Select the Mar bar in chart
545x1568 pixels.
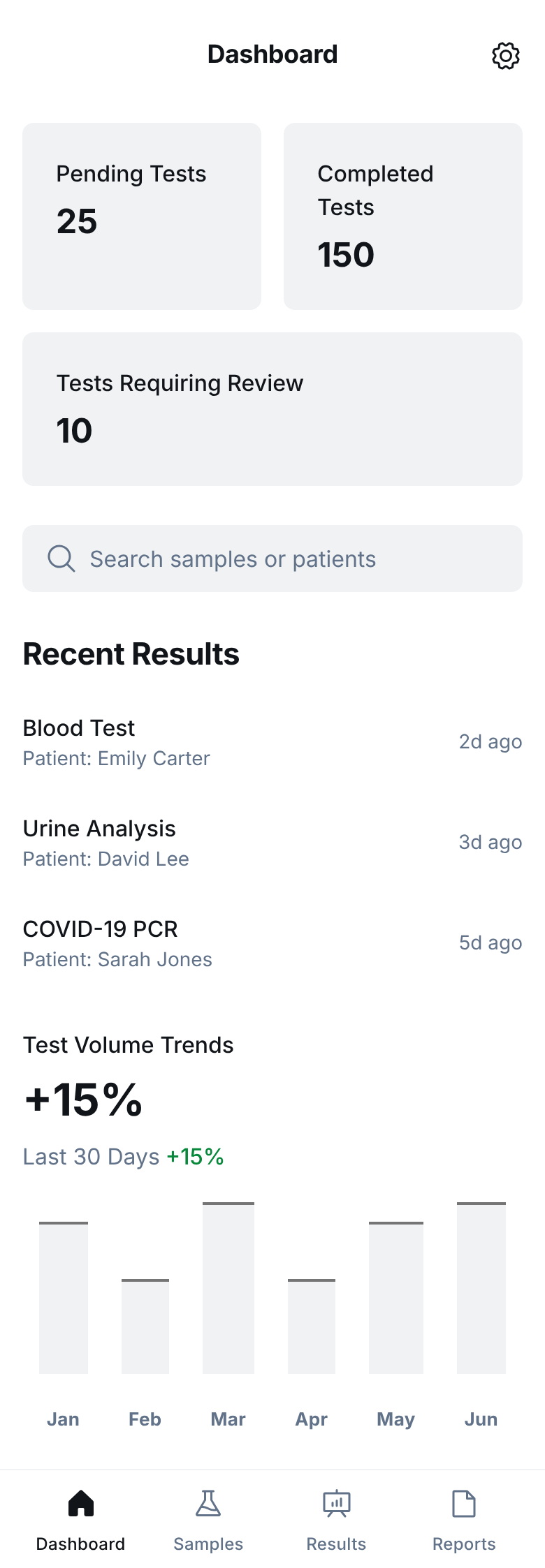(x=228, y=1288)
